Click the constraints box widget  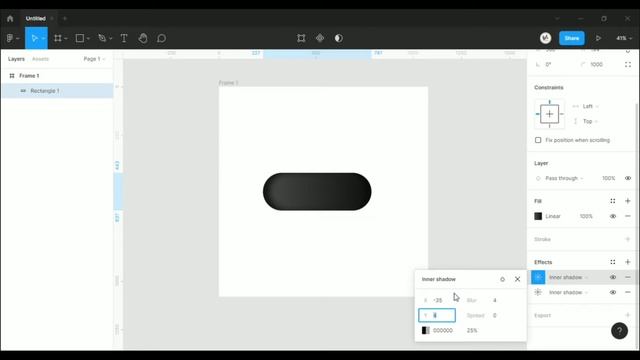[x=549, y=114]
